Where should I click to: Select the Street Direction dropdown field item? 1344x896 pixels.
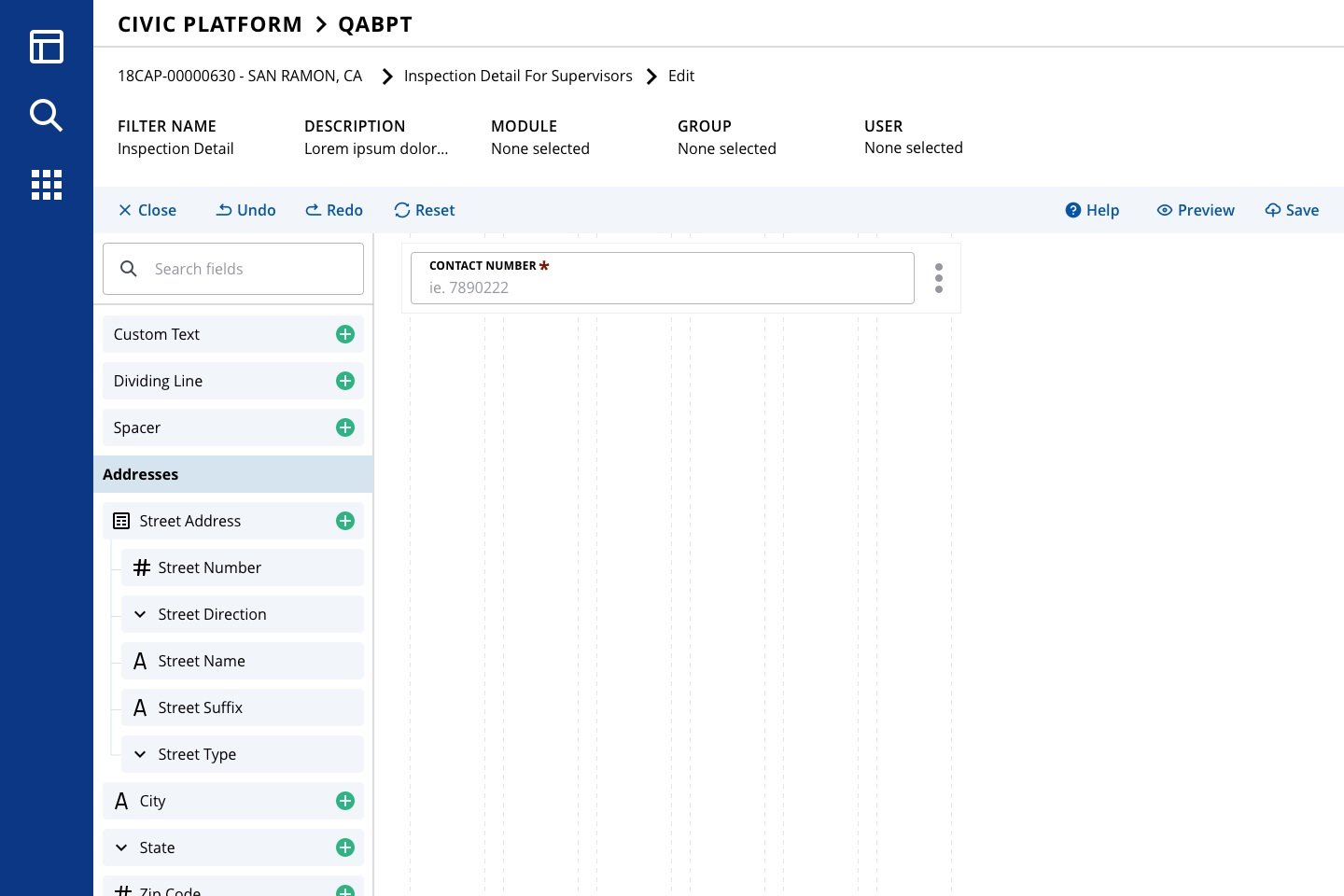pos(243,614)
